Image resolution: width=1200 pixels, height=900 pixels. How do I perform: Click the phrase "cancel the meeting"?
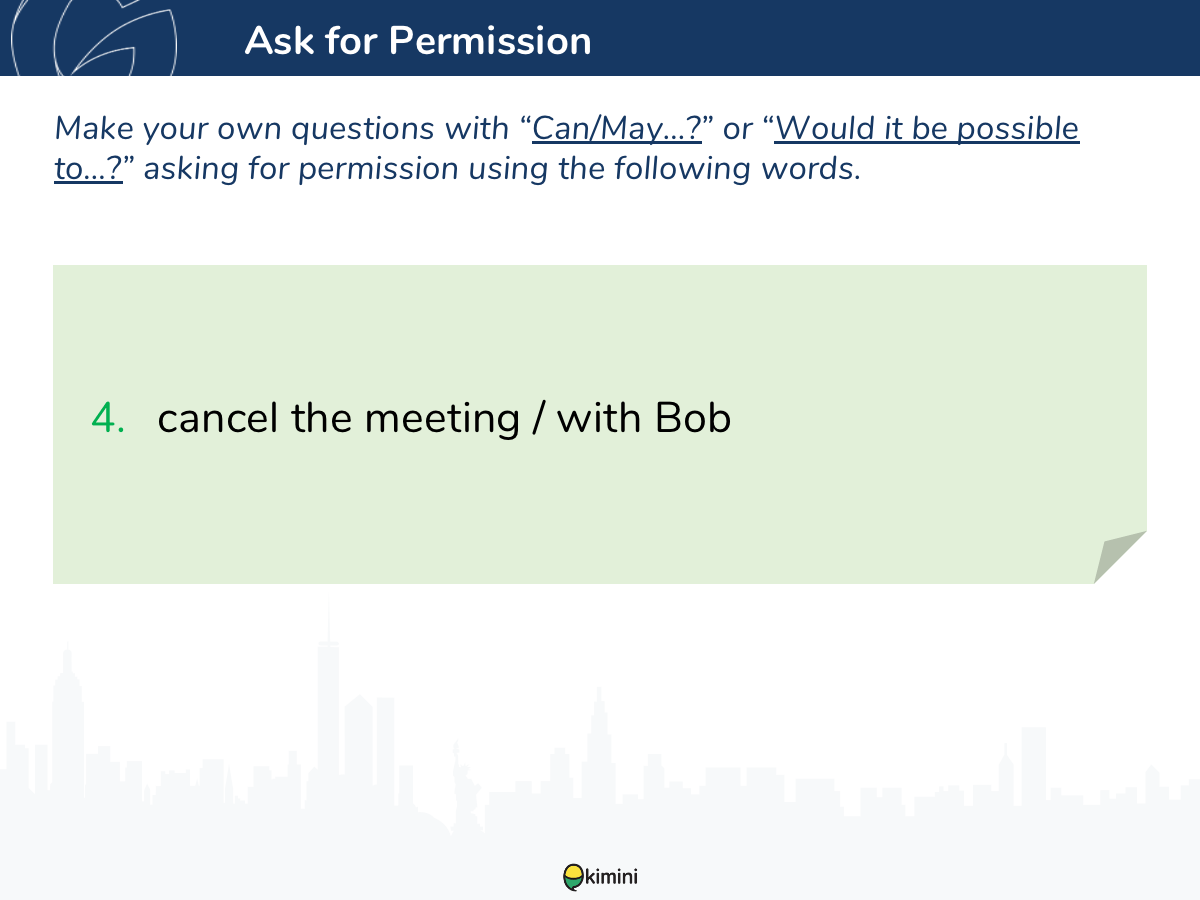click(x=338, y=418)
